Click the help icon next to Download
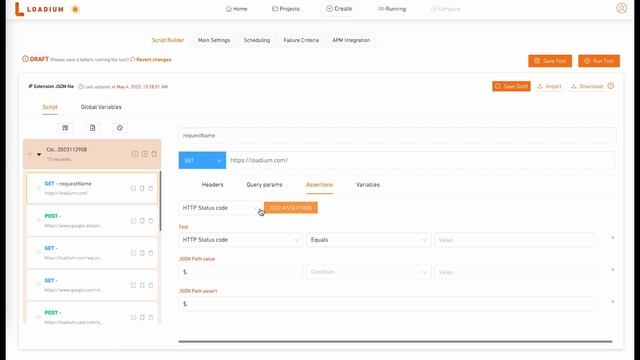Image resolution: width=640 pixels, height=360 pixels. pyautogui.click(x=611, y=86)
